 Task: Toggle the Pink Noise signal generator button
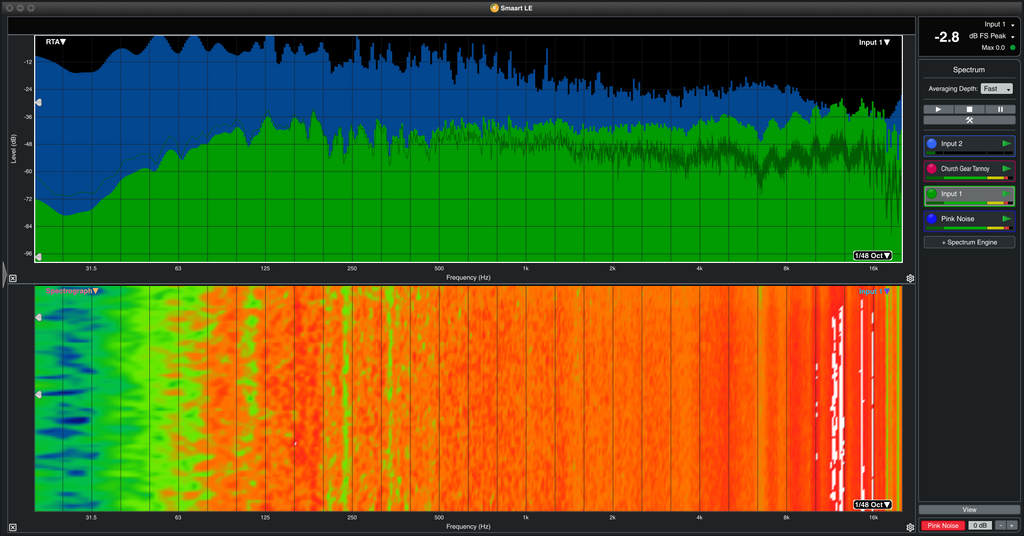click(942, 526)
